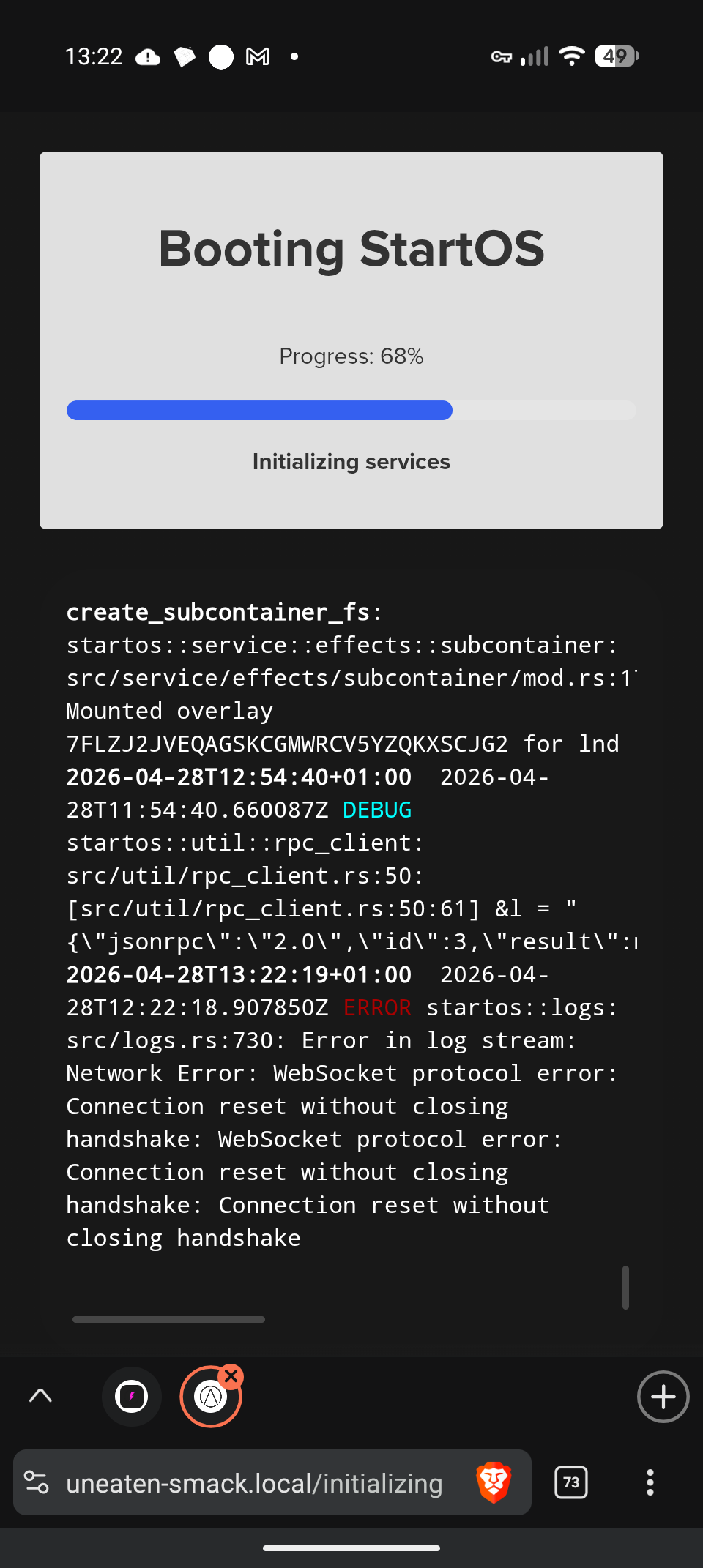Screen dimensions: 703x1568
Task: Click the red ERROR log label
Action: tap(377, 1008)
